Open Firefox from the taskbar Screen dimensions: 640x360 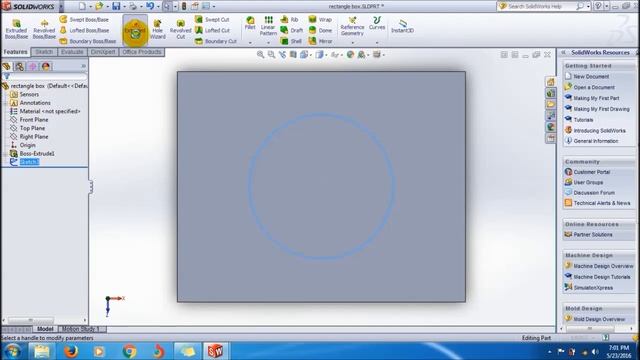click(71, 351)
